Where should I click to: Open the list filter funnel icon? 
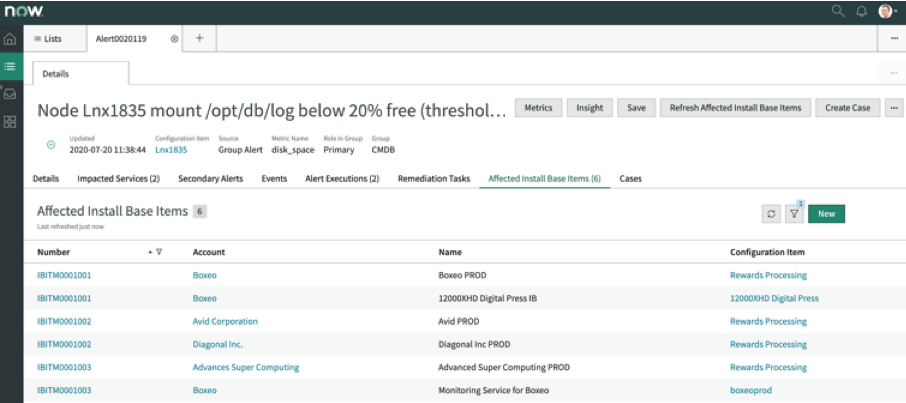coord(794,214)
